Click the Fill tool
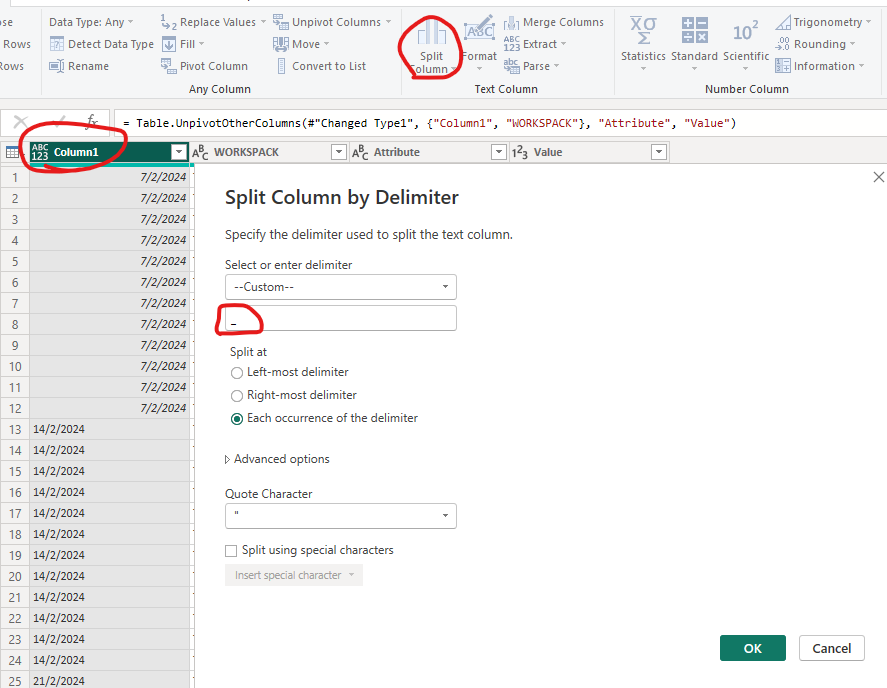 click(183, 44)
